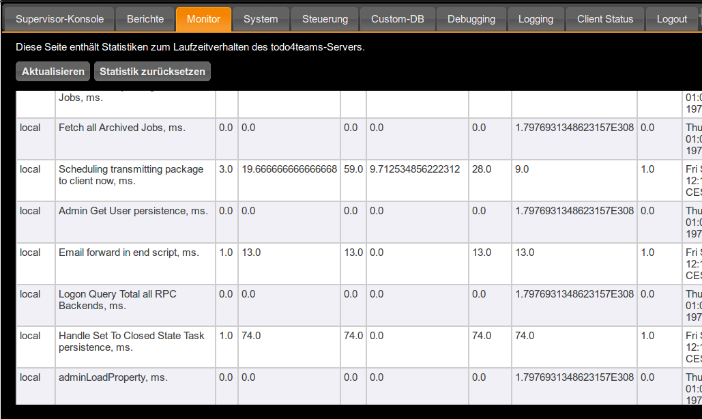Click 'local' in adminLoadProperty row

point(30,377)
